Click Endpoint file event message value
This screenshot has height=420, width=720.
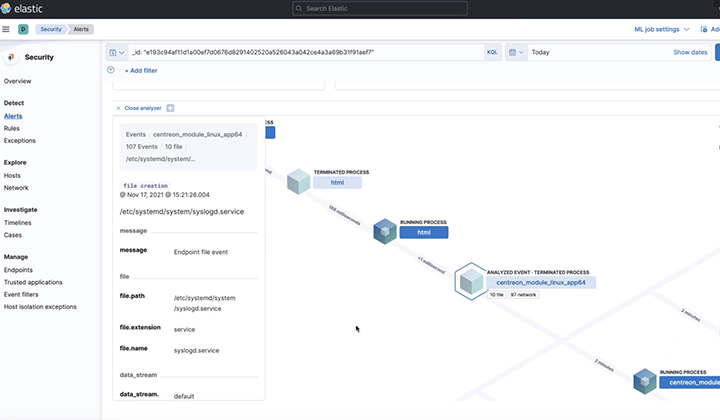201,252
